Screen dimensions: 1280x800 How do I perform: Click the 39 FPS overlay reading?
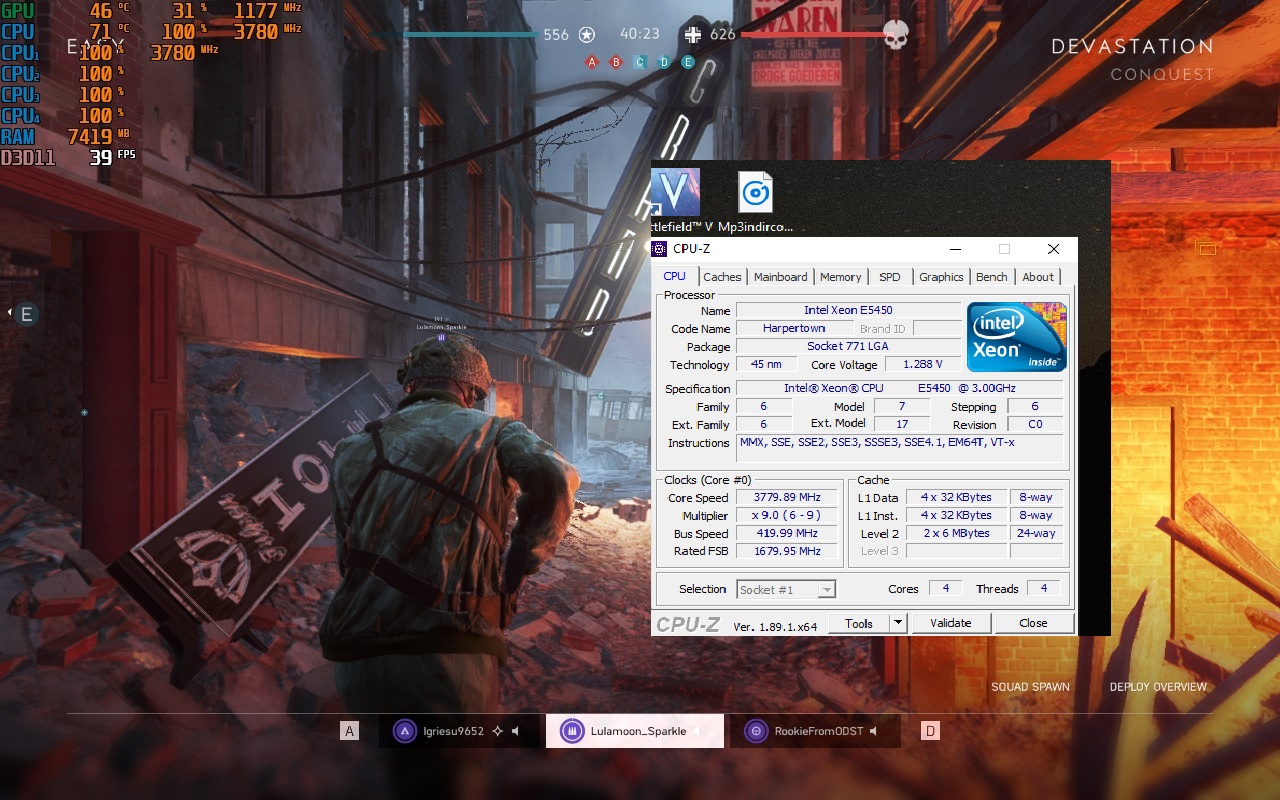tap(112, 157)
